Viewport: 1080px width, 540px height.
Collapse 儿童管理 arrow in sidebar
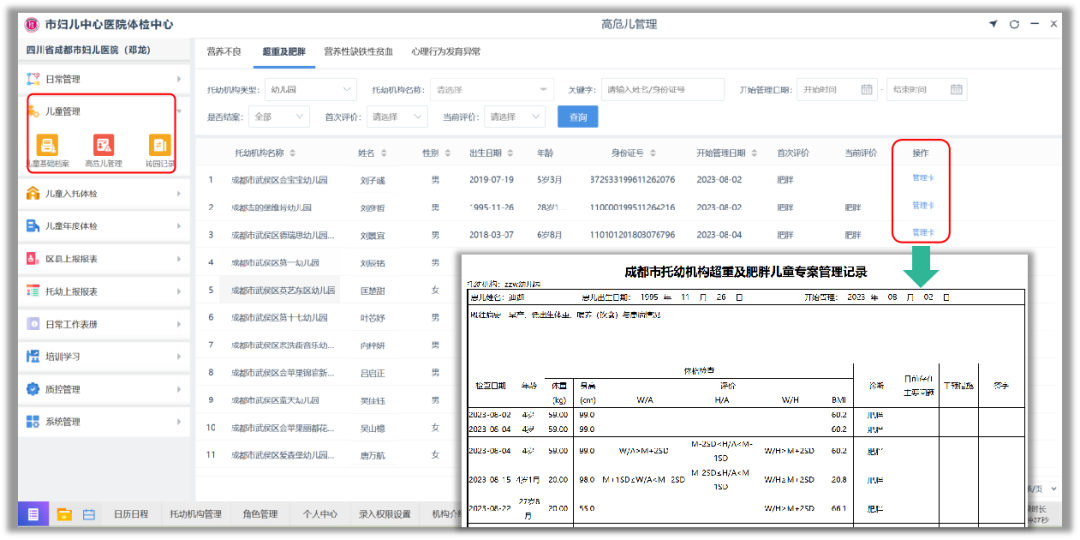point(179,111)
